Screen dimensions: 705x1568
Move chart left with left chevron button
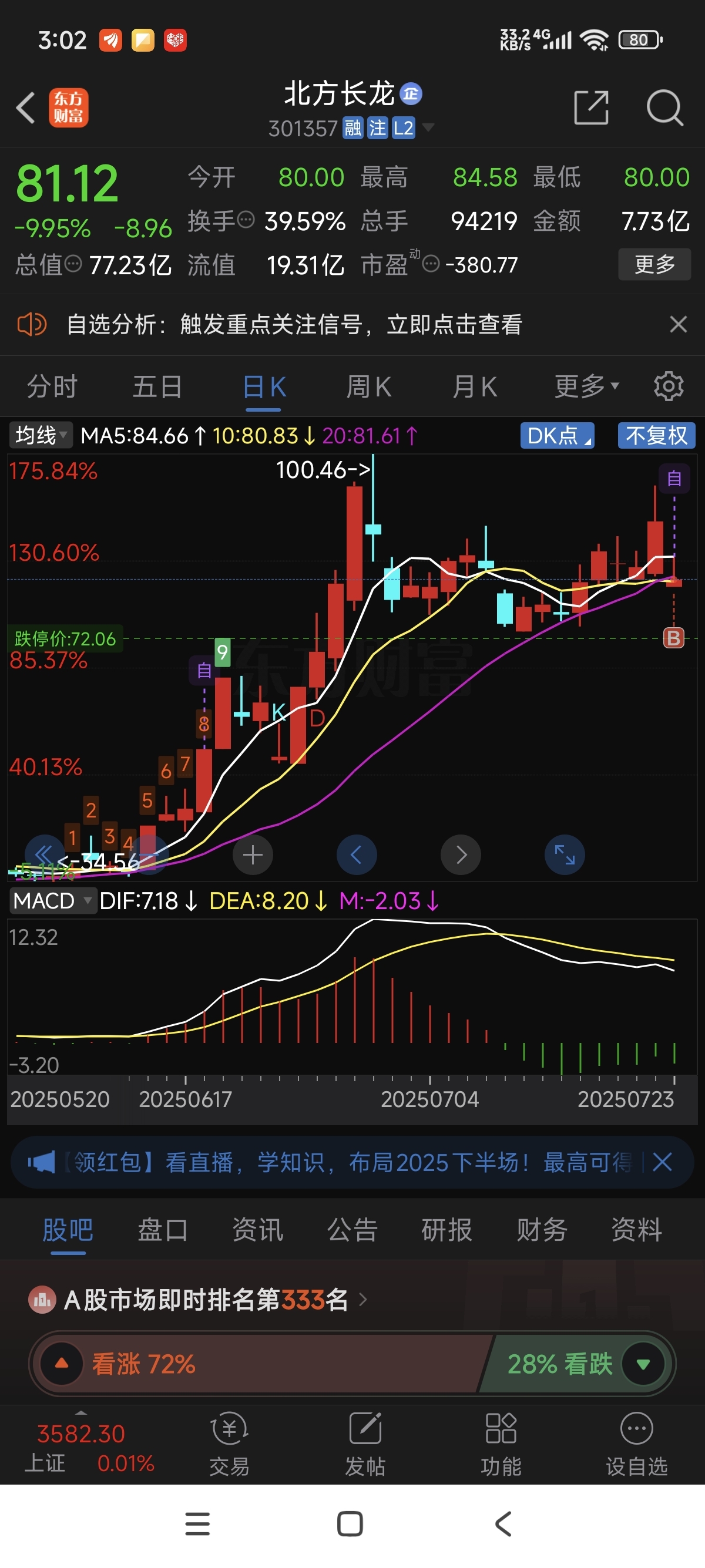(357, 854)
